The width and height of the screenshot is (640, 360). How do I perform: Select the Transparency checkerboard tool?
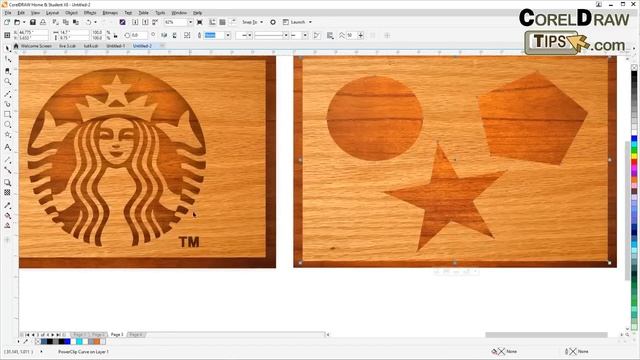[x=8, y=193]
